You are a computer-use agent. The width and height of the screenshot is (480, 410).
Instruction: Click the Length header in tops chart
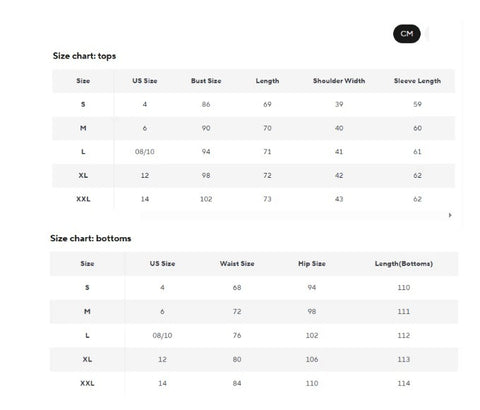tap(267, 81)
